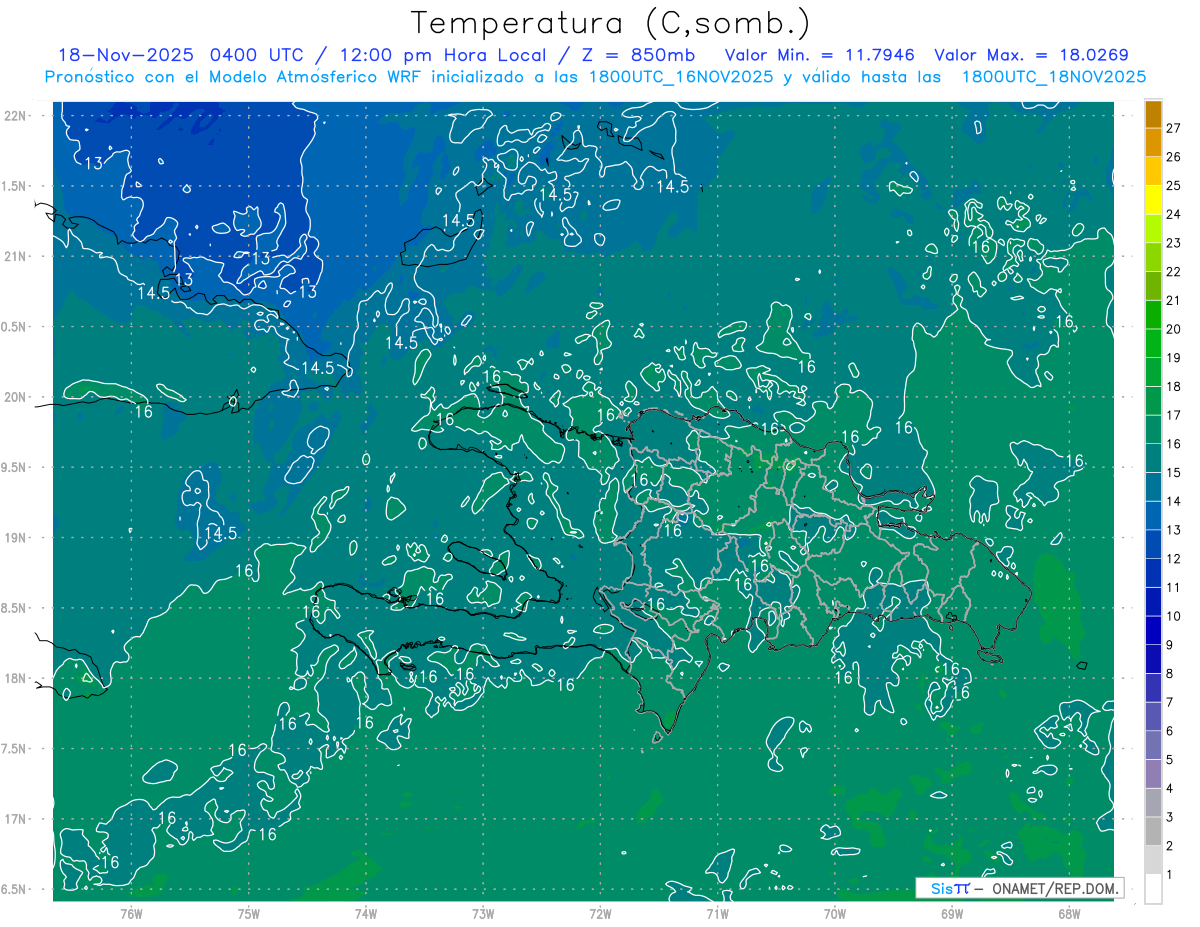Click the 72W longitude axis label
The height and width of the screenshot is (927, 1200).
coord(600,913)
